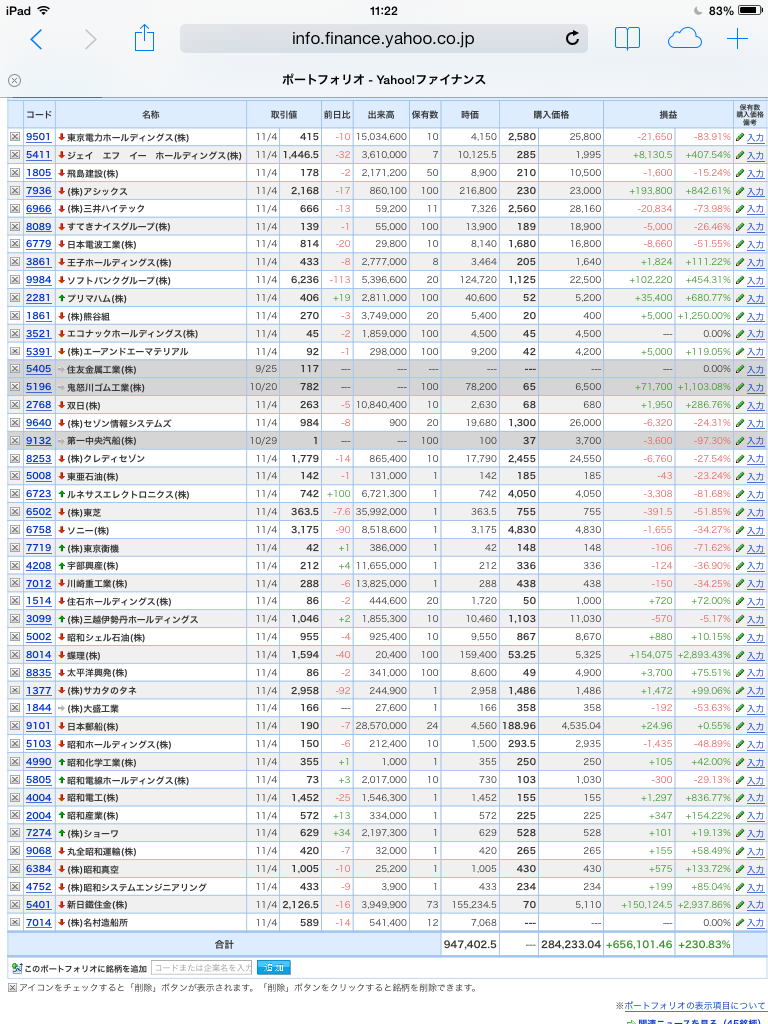Viewport: 768px width, 1024px height.
Task: Click 入力 link in row 7274
Action: pos(755,833)
